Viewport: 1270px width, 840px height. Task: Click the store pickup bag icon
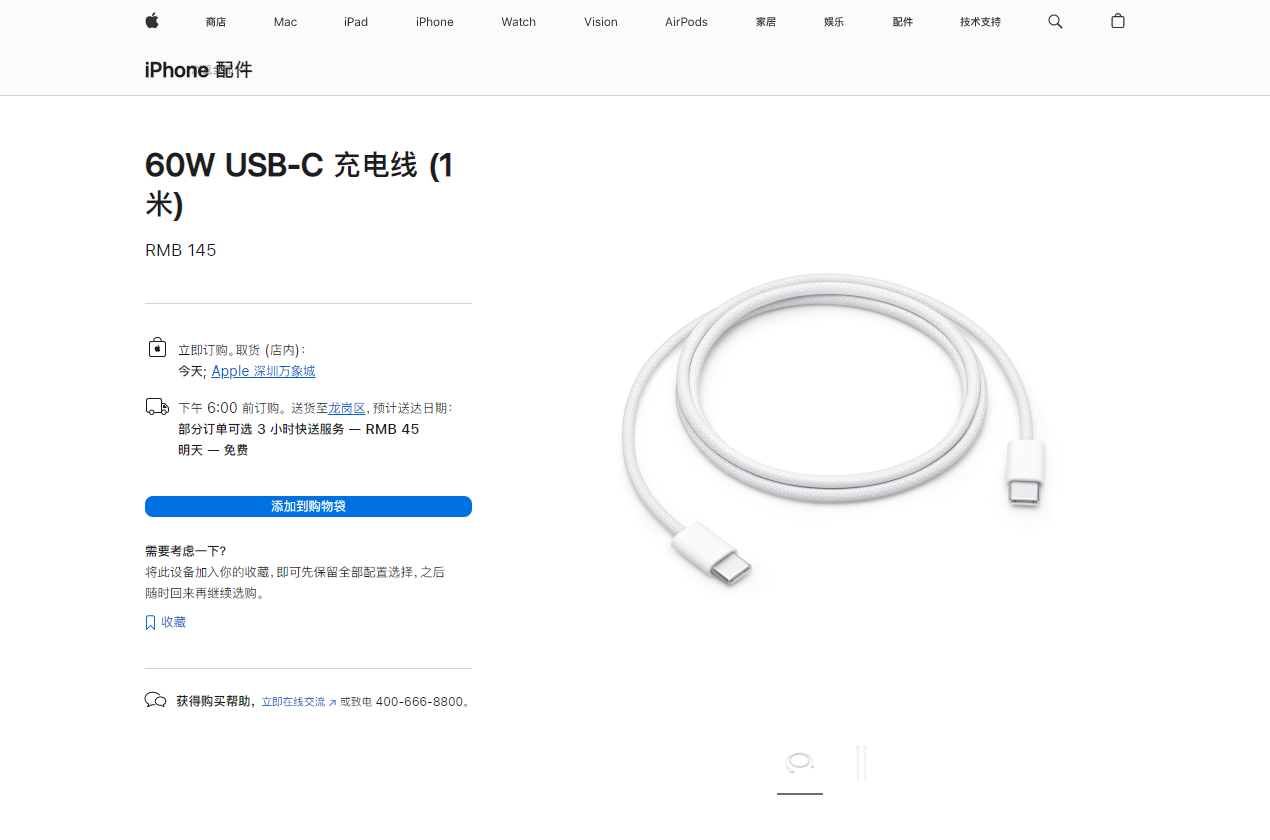[157, 347]
